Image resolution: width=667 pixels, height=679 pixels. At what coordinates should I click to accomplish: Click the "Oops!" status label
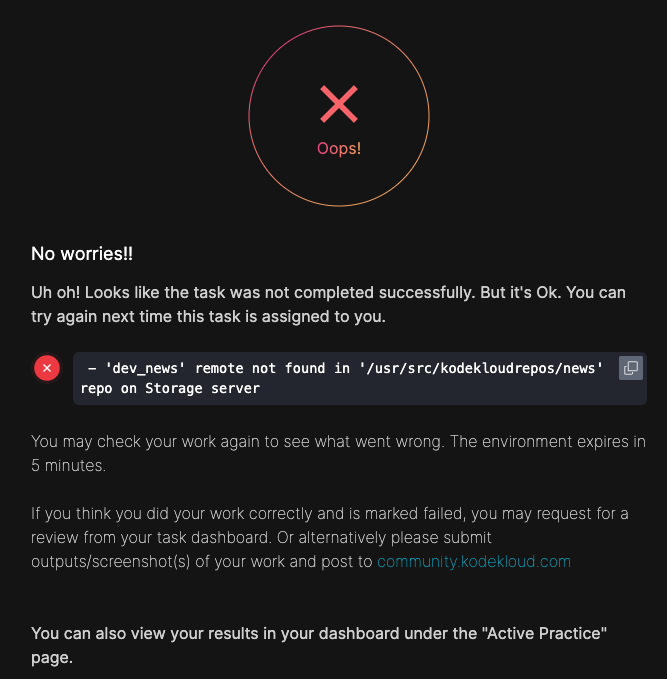[339, 148]
